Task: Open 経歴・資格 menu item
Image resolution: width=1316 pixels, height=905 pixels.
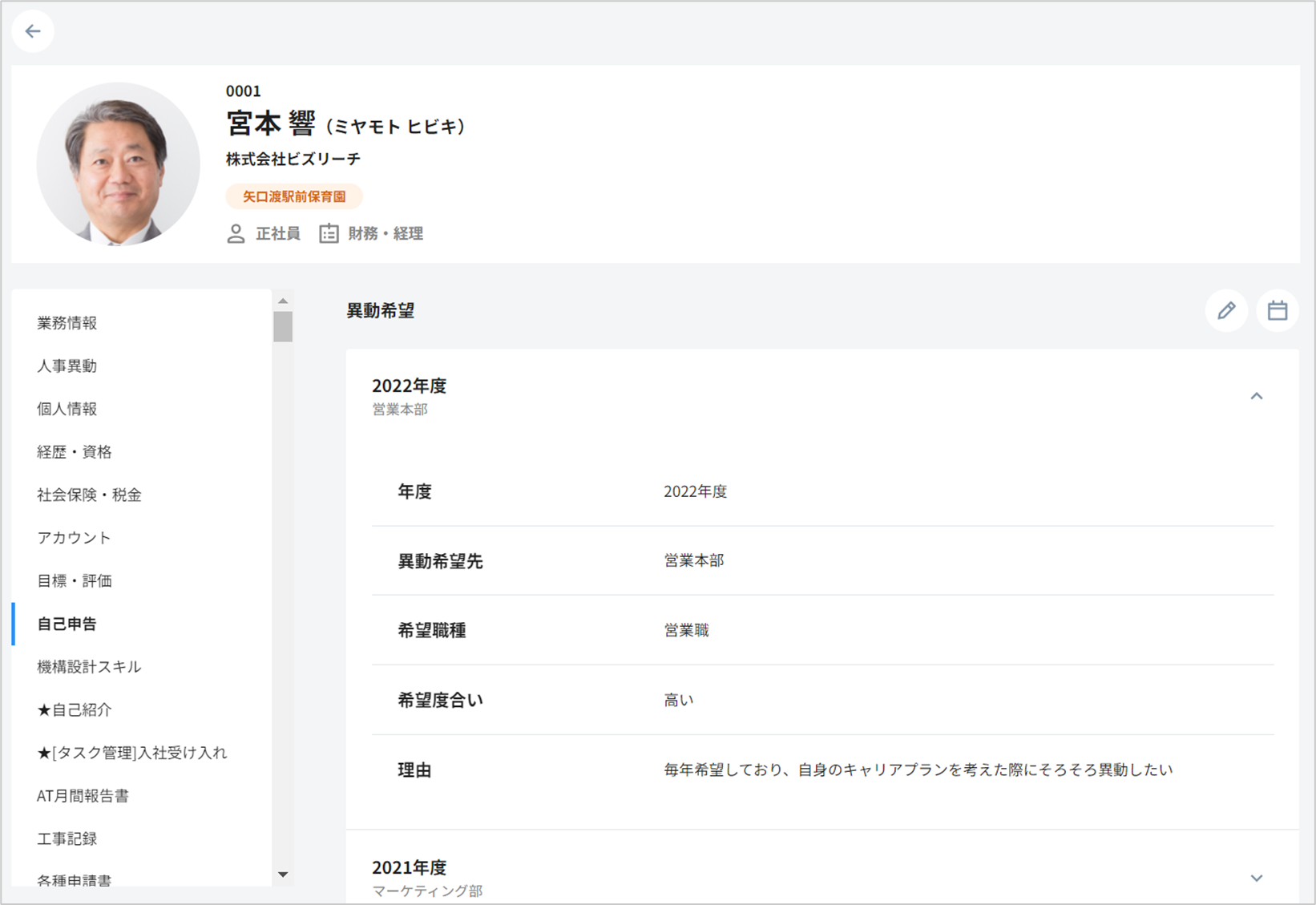Action: [75, 452]
